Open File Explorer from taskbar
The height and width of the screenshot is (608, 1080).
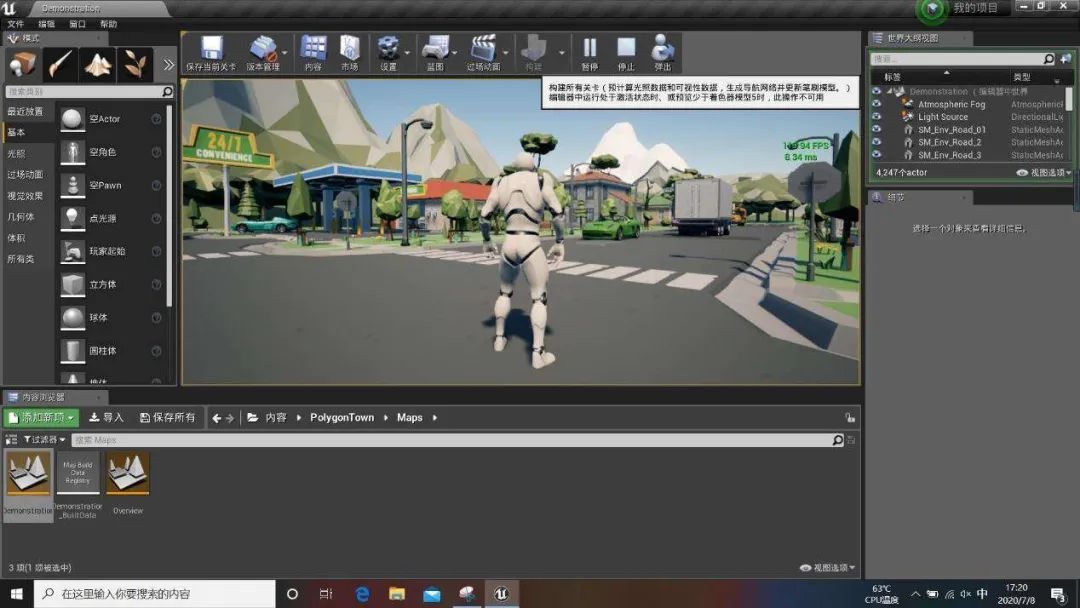click(x=397, y=594)
